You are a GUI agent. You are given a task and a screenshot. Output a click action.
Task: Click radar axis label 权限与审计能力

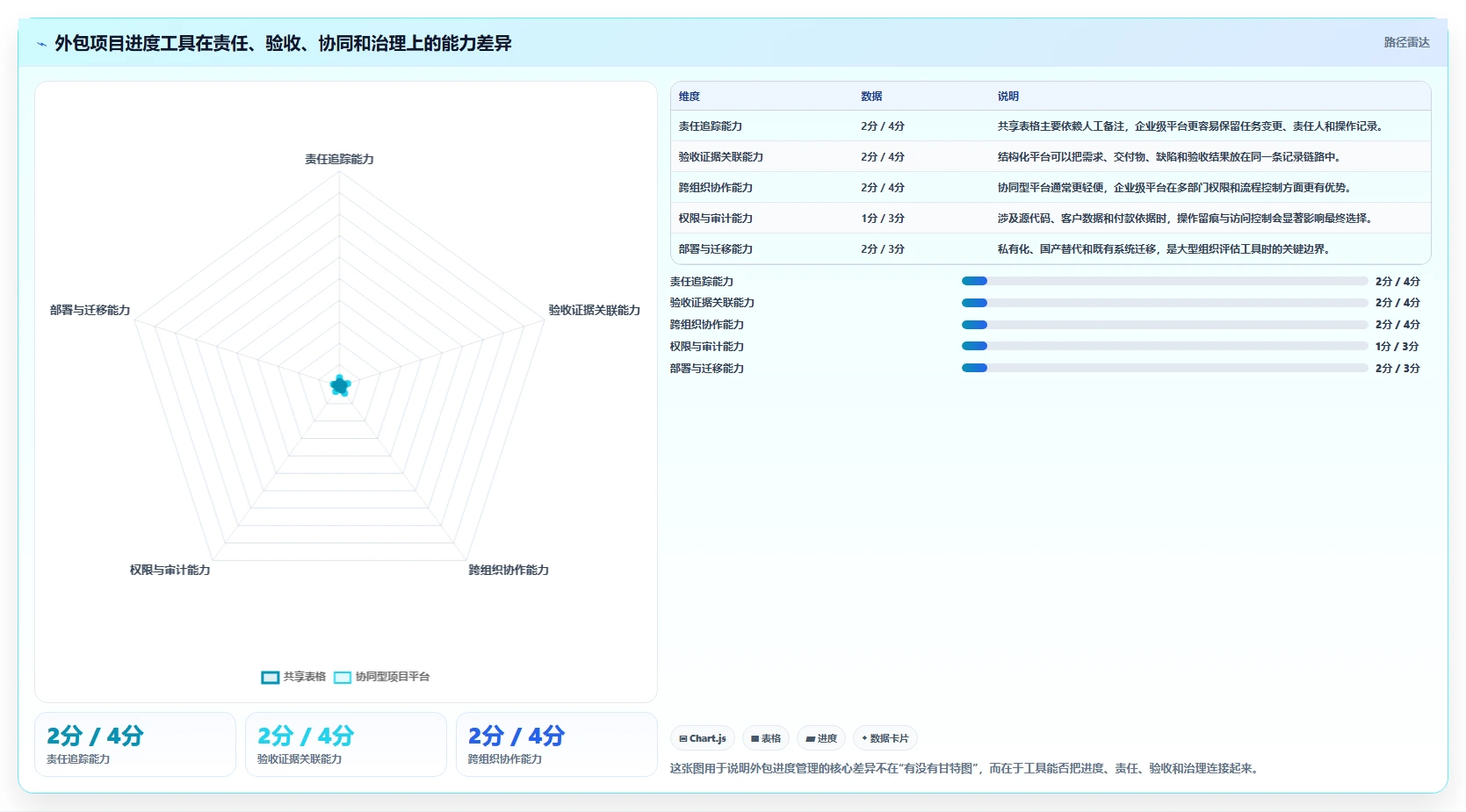[x=170, y=570]
